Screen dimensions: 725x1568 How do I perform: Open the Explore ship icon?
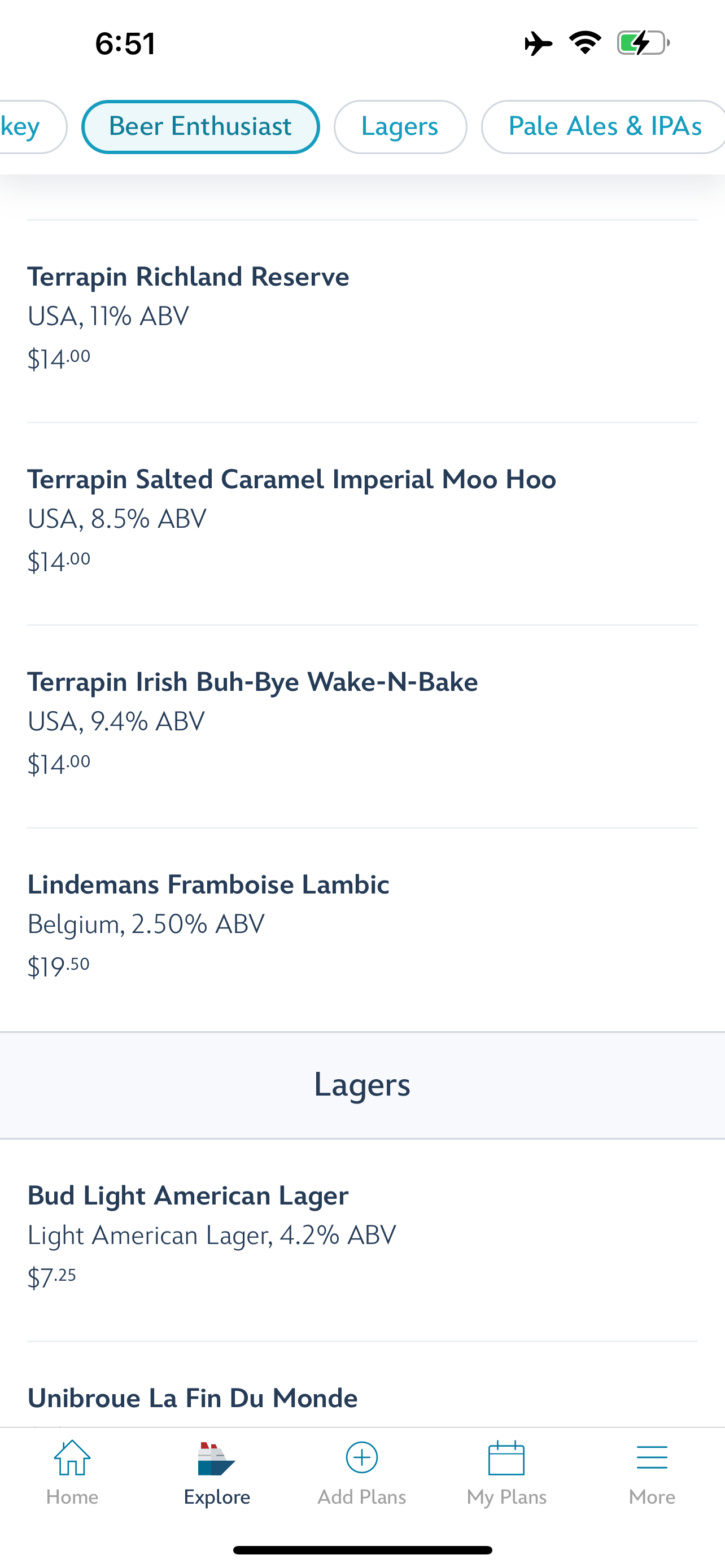216,1458
